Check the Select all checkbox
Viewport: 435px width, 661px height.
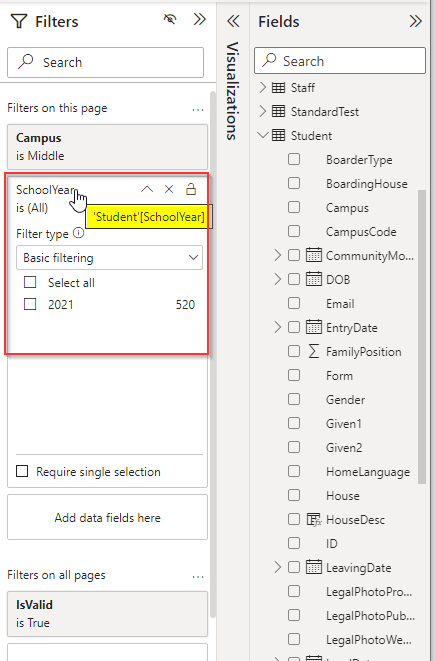[x=30, y=282]
